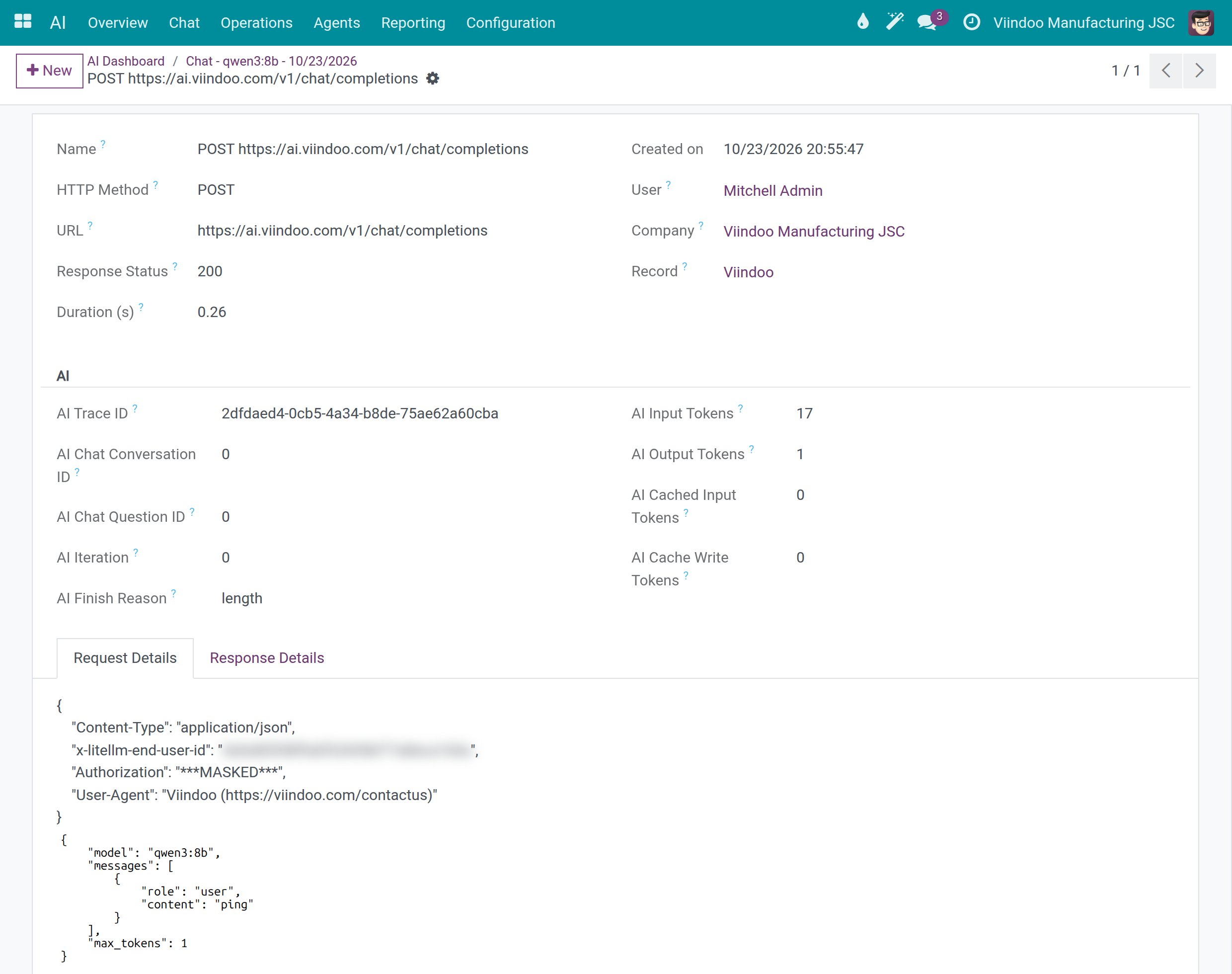This screenshot has width=1232, height=974.
Task: Open the Agents menu
Action: (x=337, y=23)
